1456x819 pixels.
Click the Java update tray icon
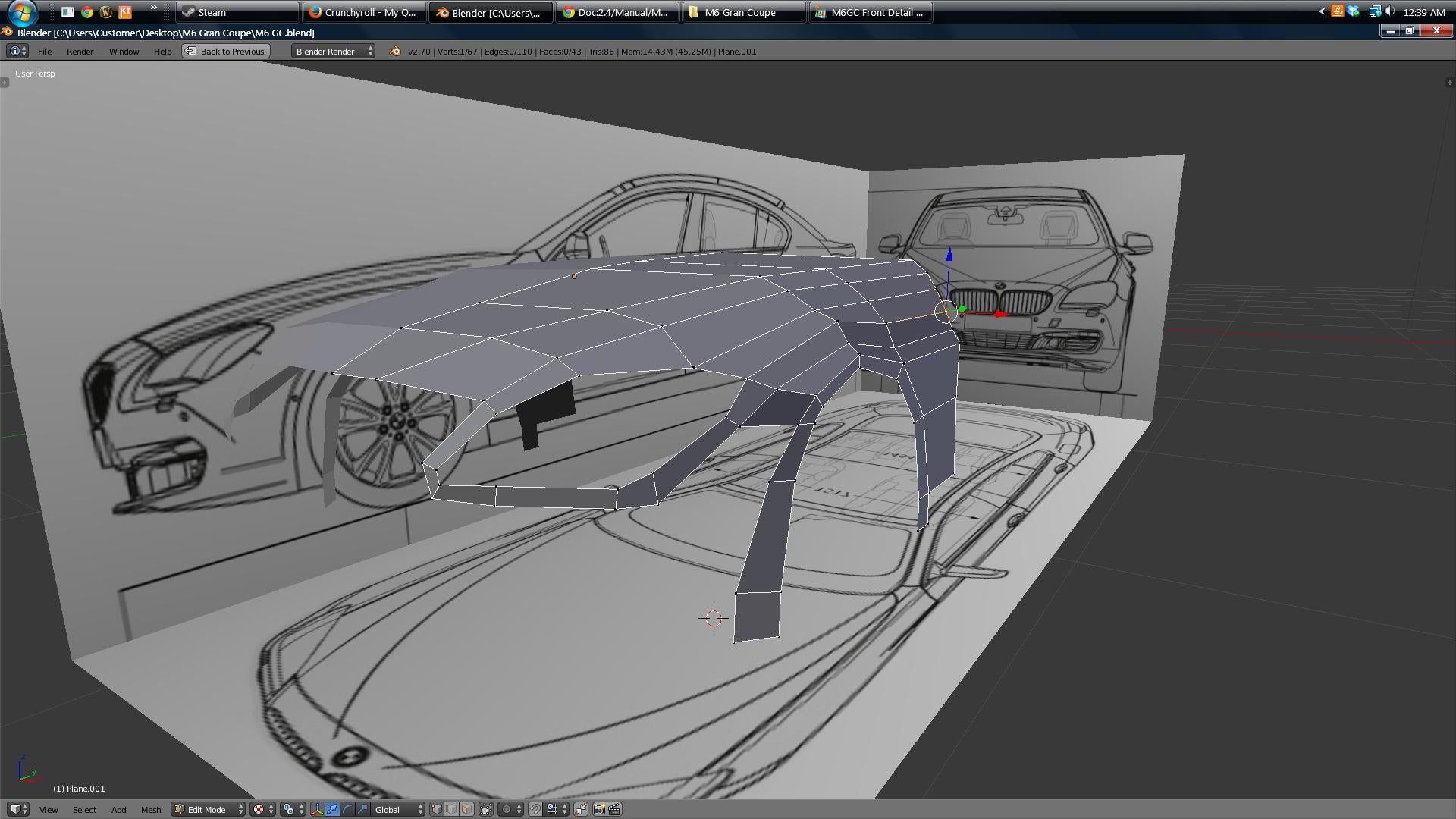click(x=1338, y=11)
